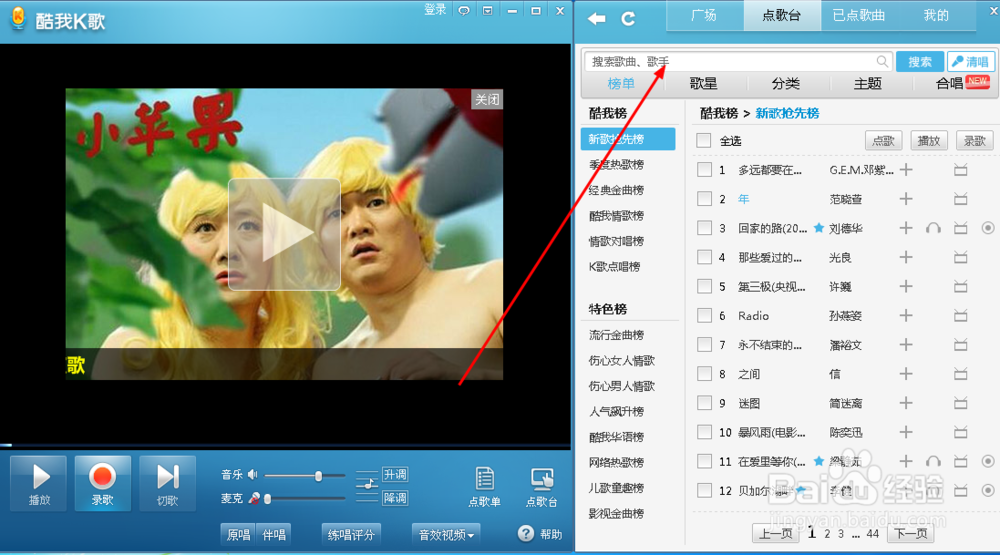Skip song using the 切歌 button
This screenshot has width=1000, height=555.
click(167, 484)
